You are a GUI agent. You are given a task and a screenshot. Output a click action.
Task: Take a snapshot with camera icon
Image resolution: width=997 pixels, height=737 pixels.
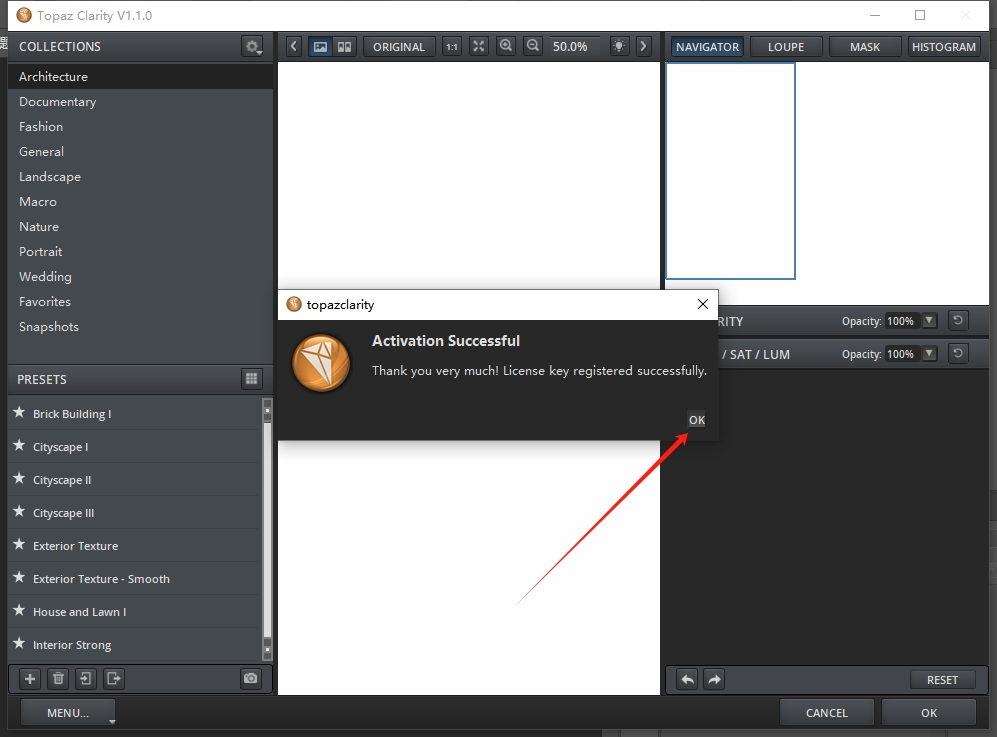coord(251,678)
